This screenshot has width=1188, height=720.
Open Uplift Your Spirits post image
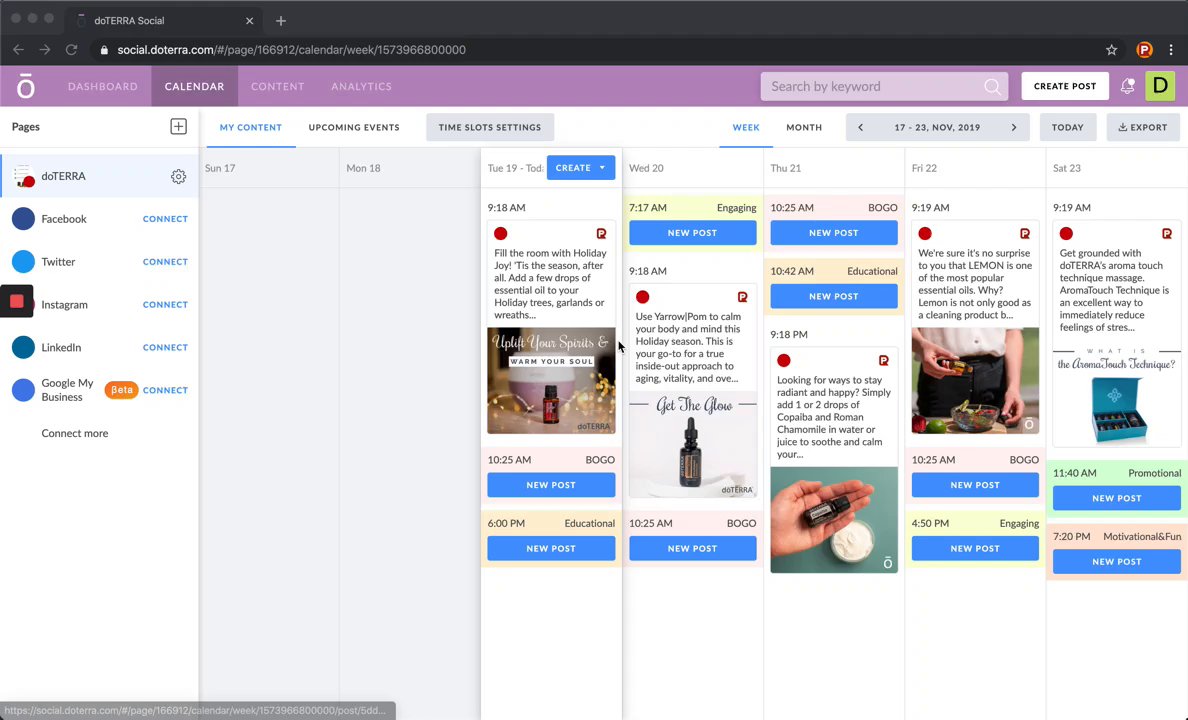tap(551, 380)
